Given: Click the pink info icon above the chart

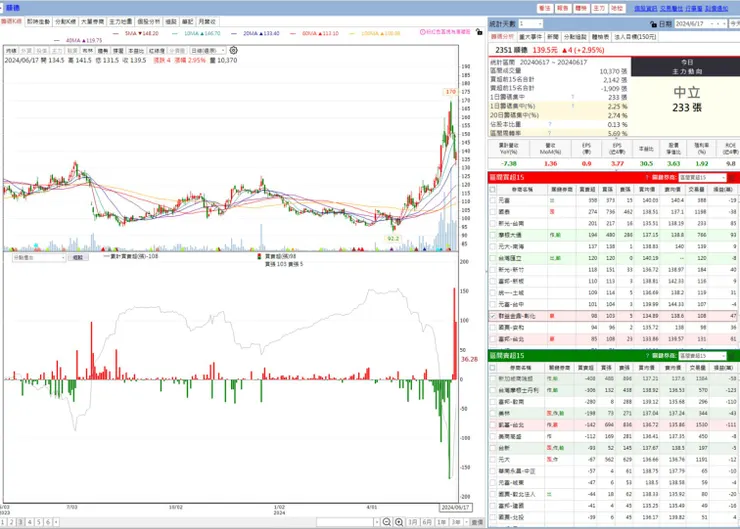Looking at the screenshot, I should click(423, 32).
